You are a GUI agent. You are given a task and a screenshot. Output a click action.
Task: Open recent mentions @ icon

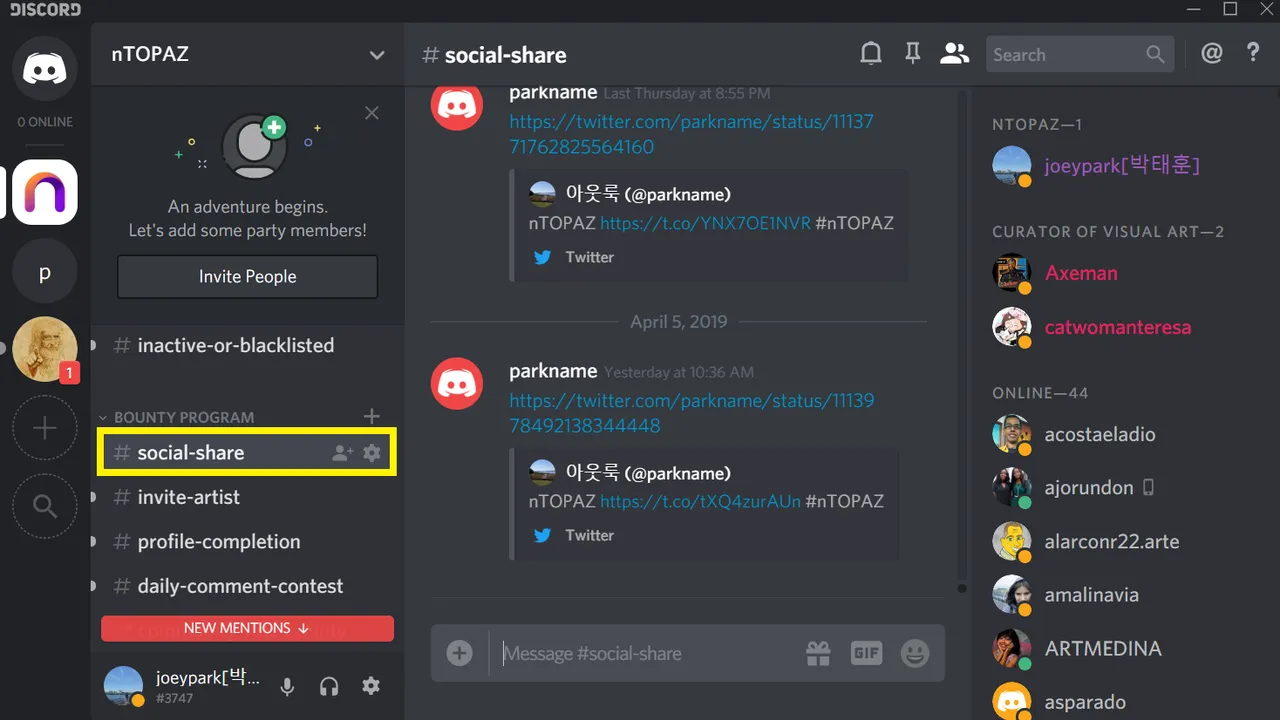[1212, 54]
